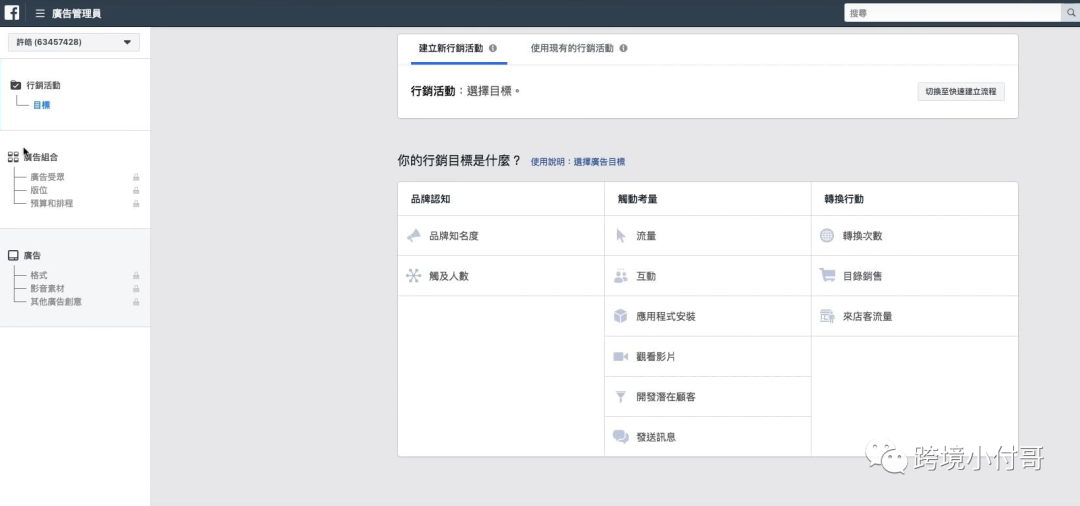The image size is (1080, 506).
Task: Choose the 開發潛在顧客 objective
Action: [x=707, y=397]
